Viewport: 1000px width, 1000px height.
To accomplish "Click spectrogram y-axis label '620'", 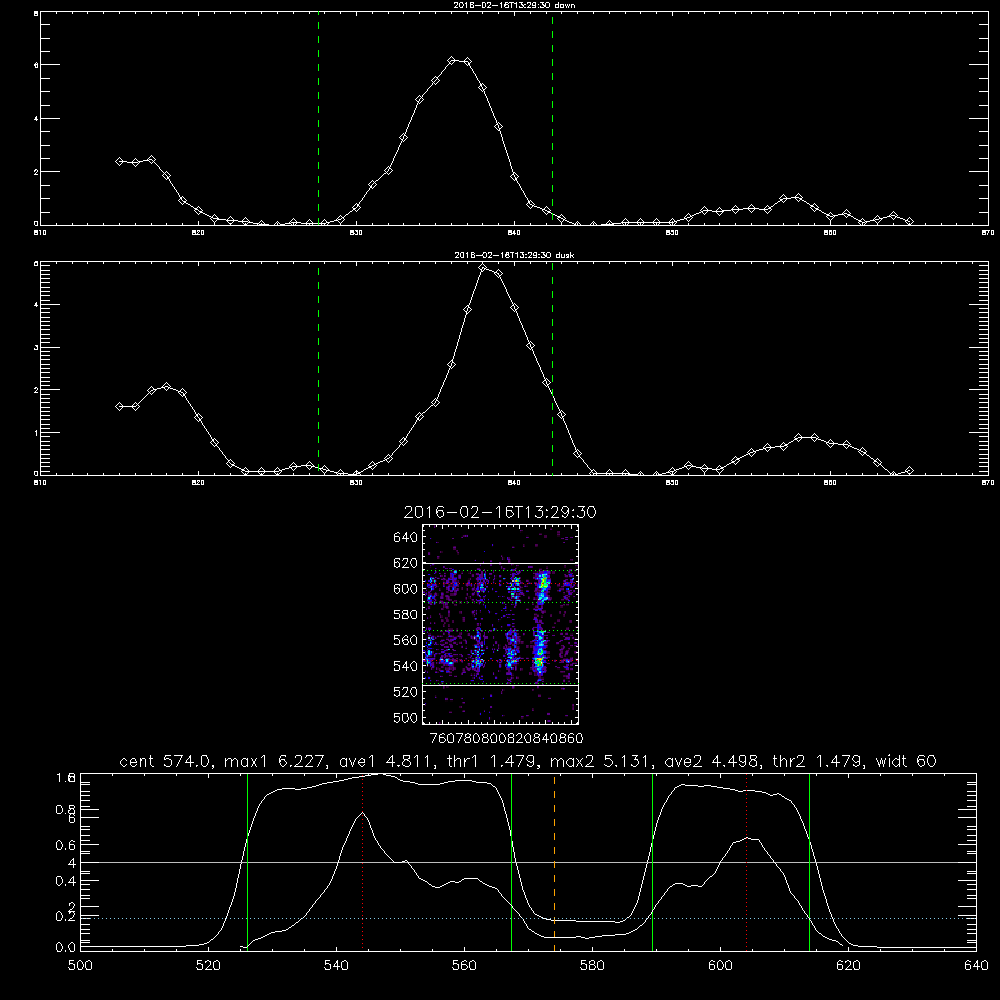I will (406, 563).
